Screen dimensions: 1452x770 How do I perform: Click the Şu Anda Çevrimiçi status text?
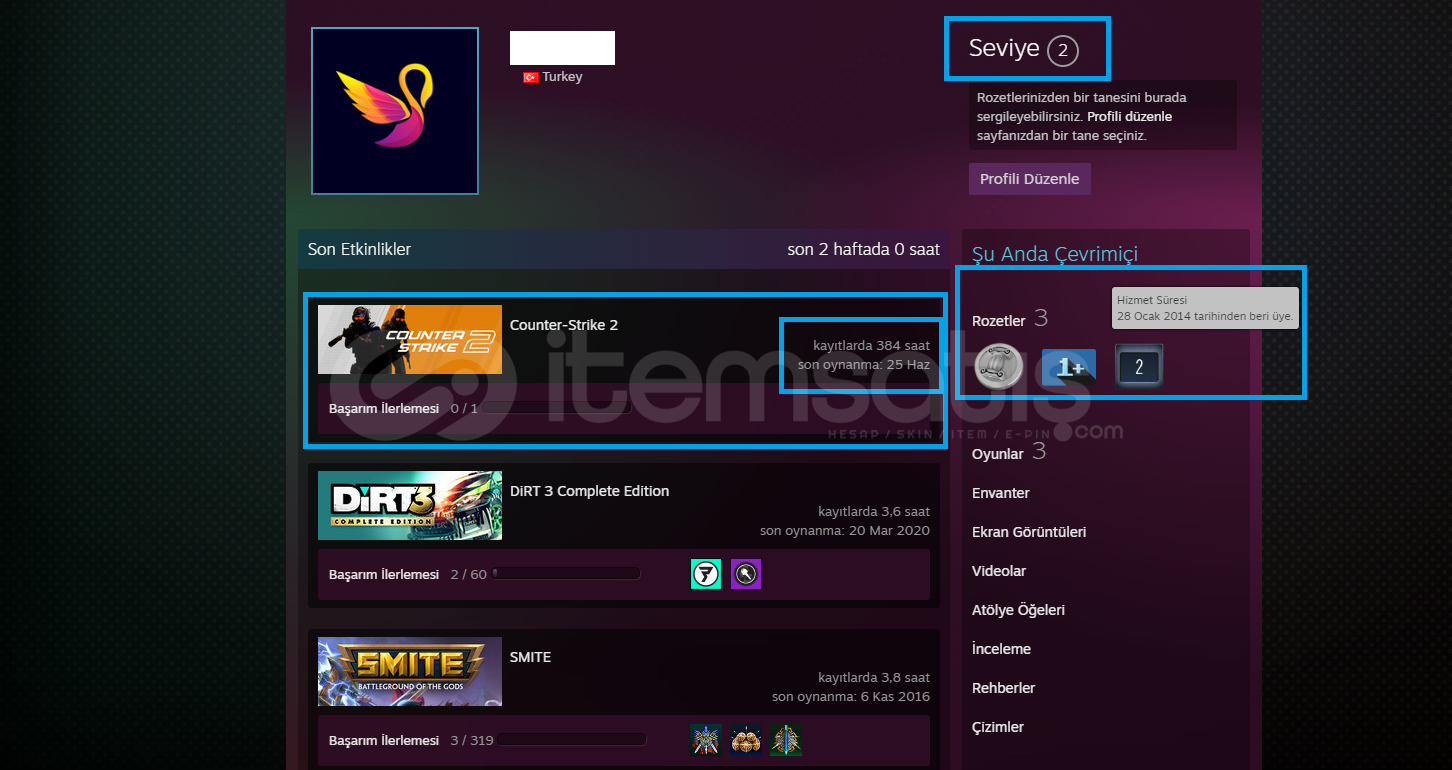click(x=1055, y=255)
